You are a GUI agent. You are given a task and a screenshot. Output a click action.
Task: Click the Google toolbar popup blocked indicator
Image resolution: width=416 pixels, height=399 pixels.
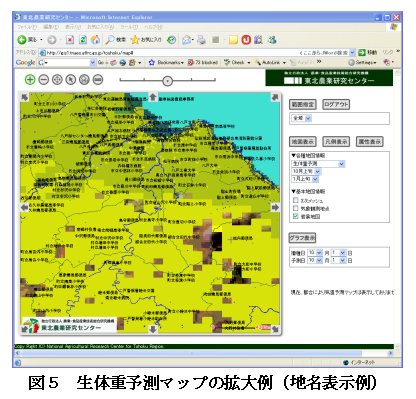tap(203, 62)
